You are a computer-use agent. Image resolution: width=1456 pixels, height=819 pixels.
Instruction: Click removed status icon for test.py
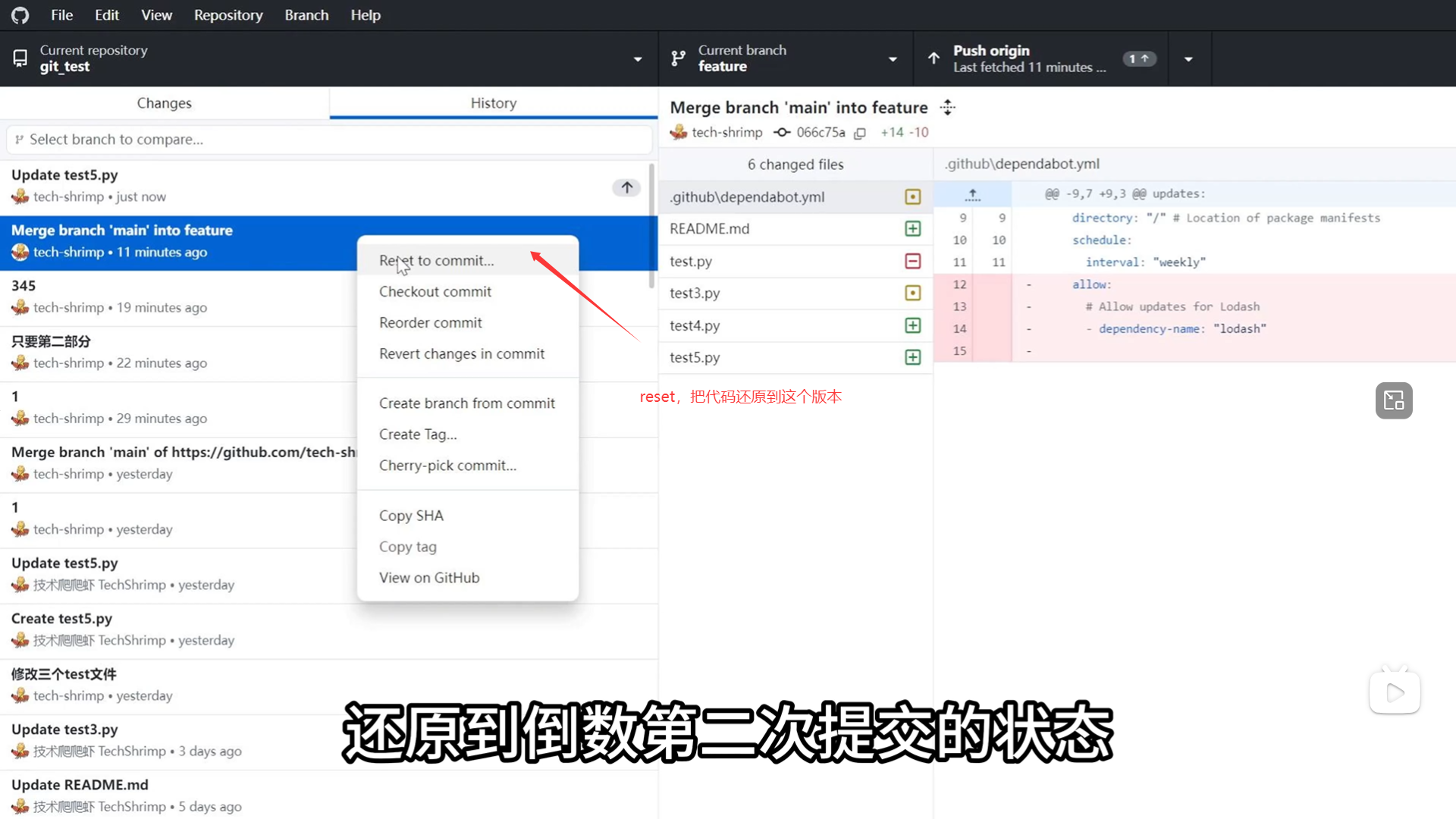coord(912,262)
